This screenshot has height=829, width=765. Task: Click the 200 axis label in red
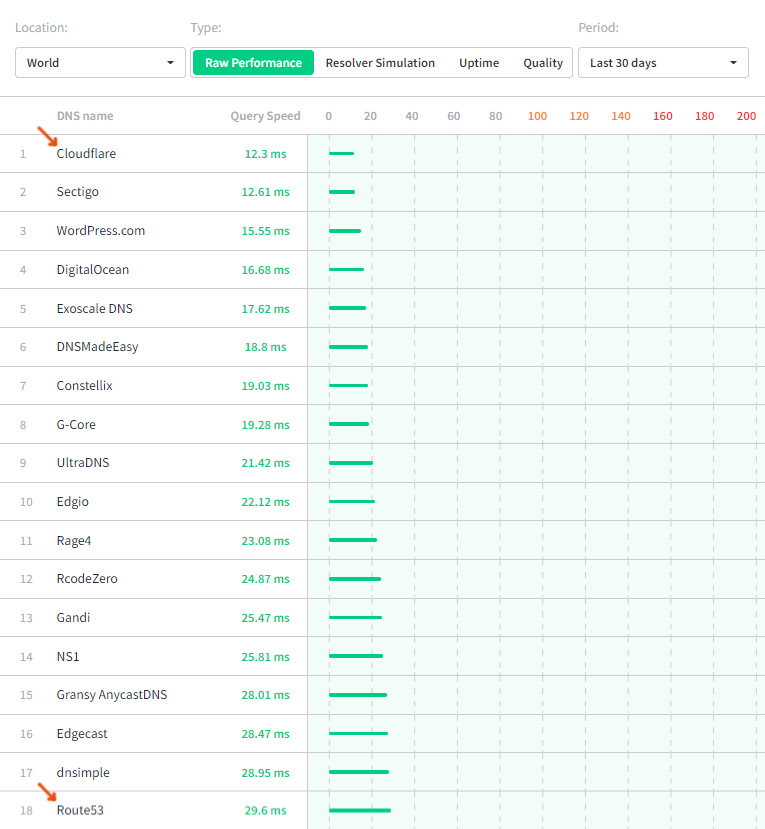click(x=746, y=116)
